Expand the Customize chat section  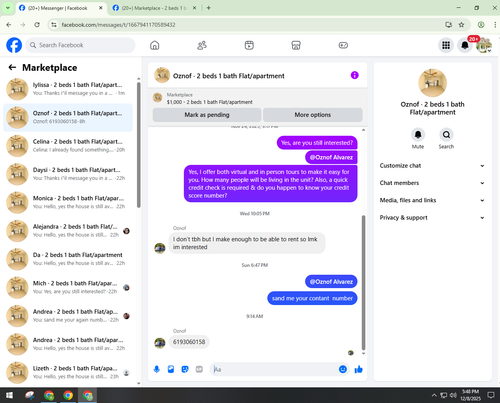click(432, 166)
